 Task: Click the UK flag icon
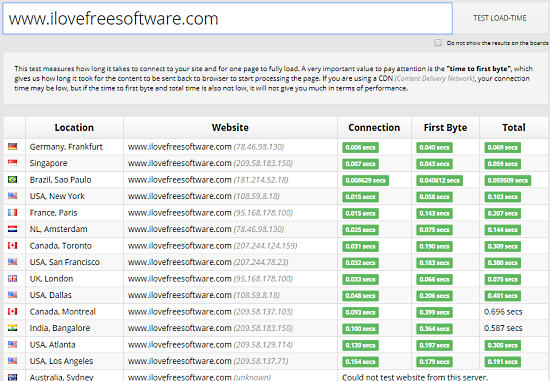coord(13,278)
